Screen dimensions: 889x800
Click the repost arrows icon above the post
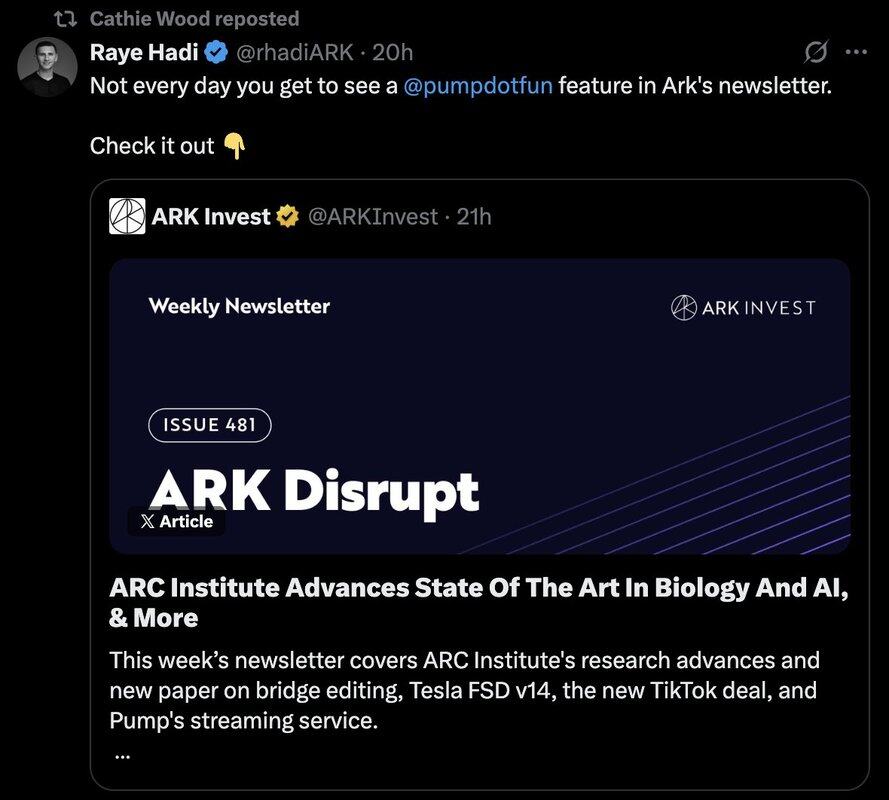click(x=64, y=19)
